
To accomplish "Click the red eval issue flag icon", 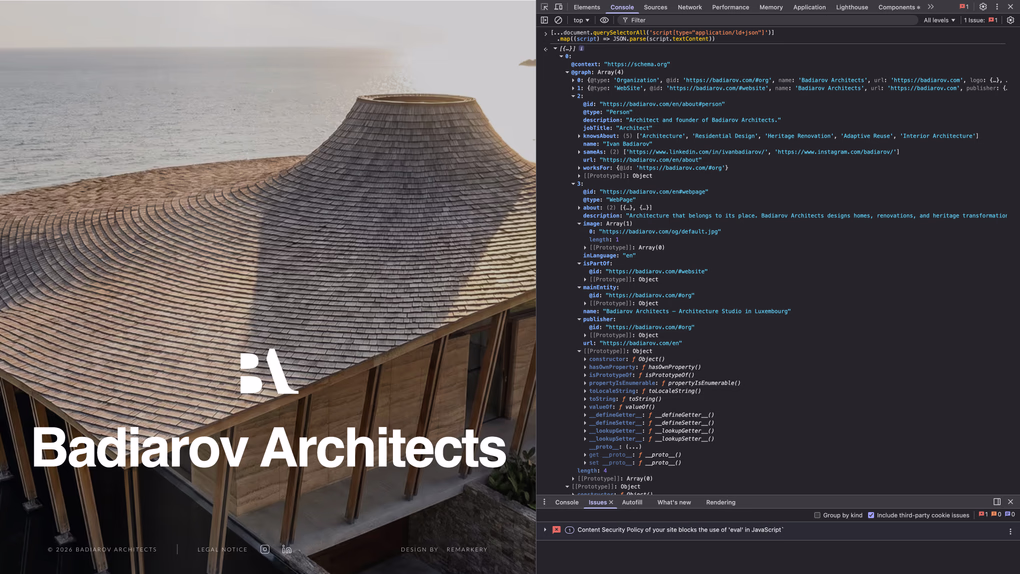I will pyautogui.click(x=556, y=530).
